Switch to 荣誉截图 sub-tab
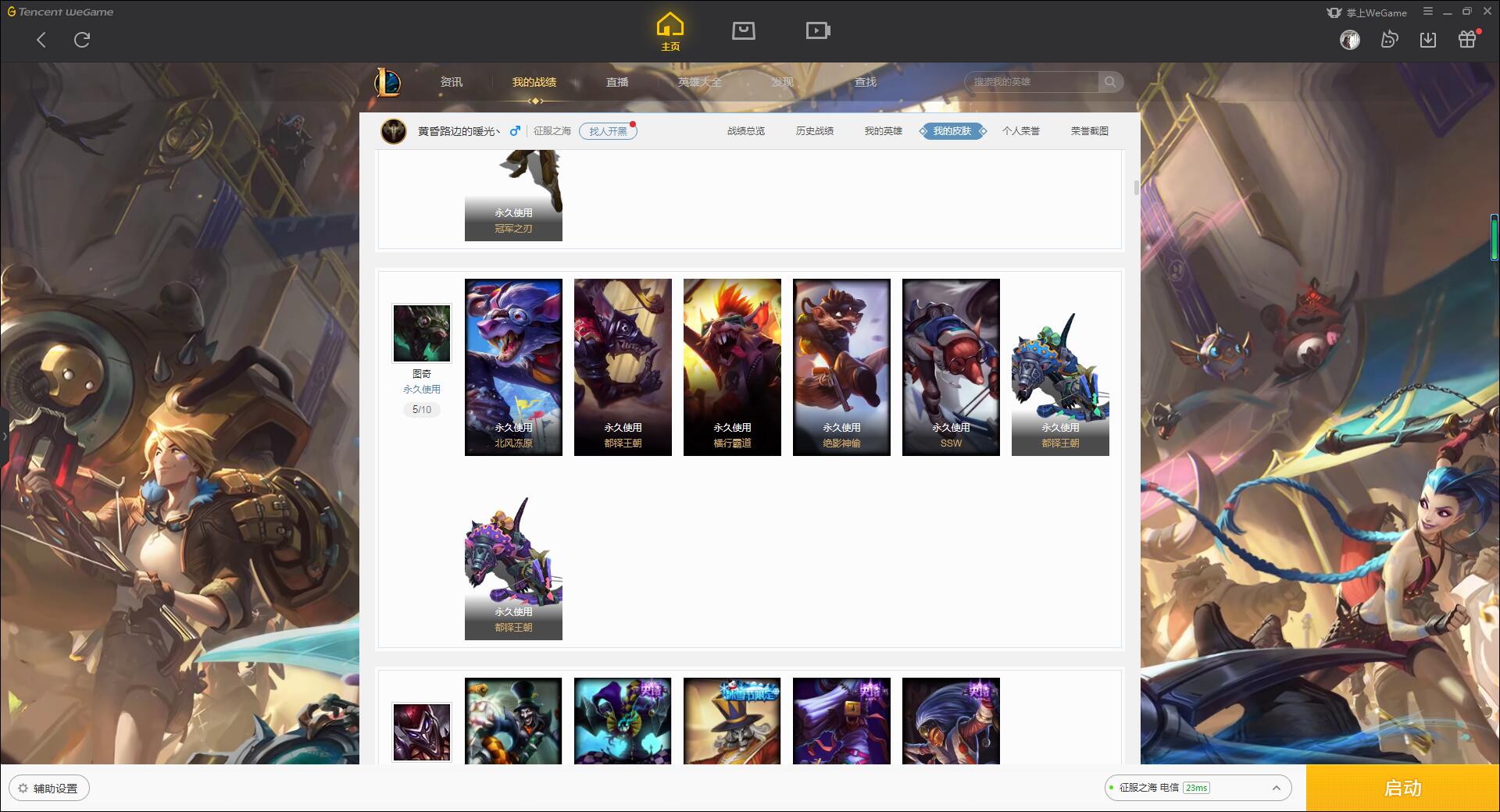Image resolution: width=1500 pixels, height=812 pixels. 1090,131
